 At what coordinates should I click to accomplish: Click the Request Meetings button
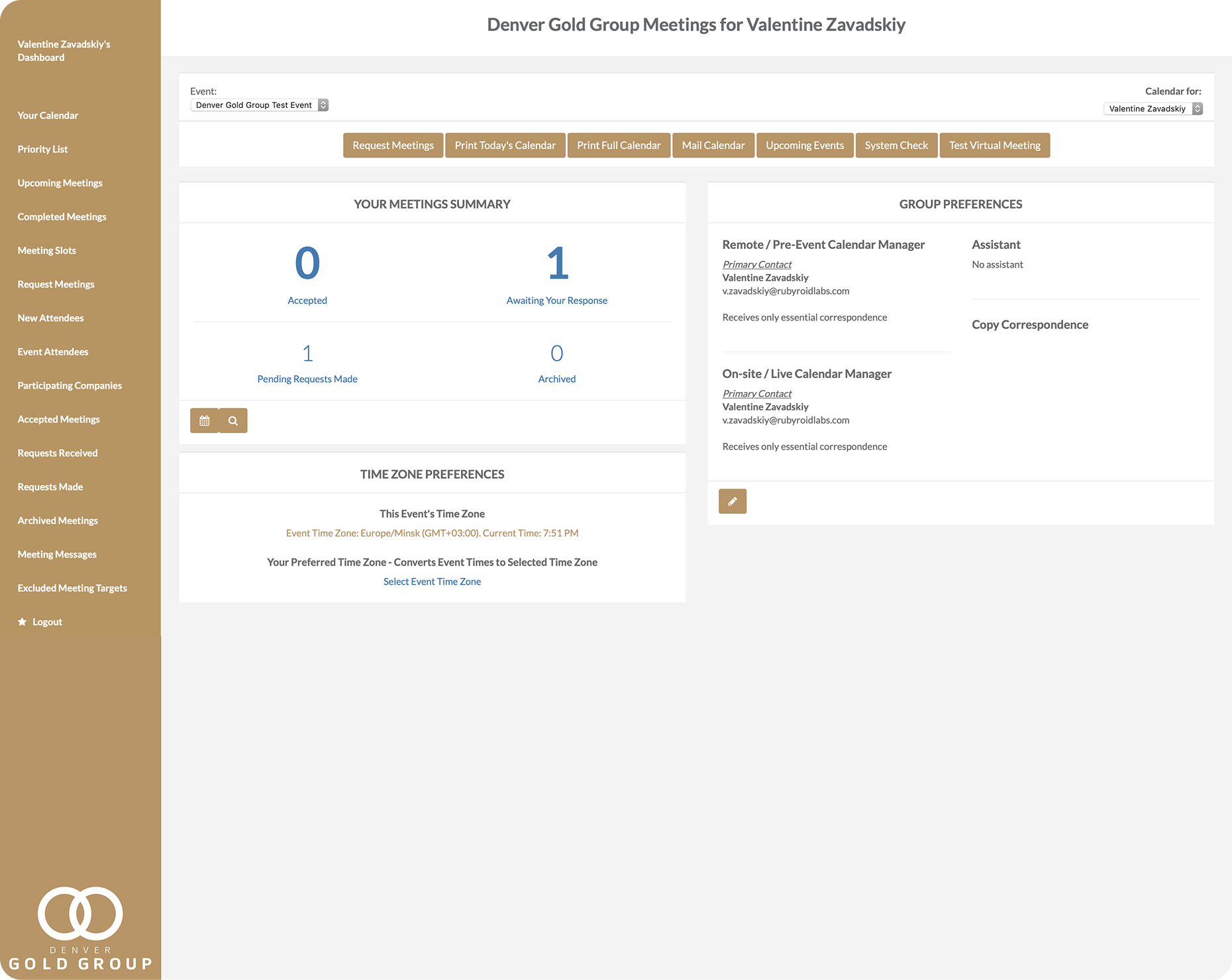(x=393, y=146)
